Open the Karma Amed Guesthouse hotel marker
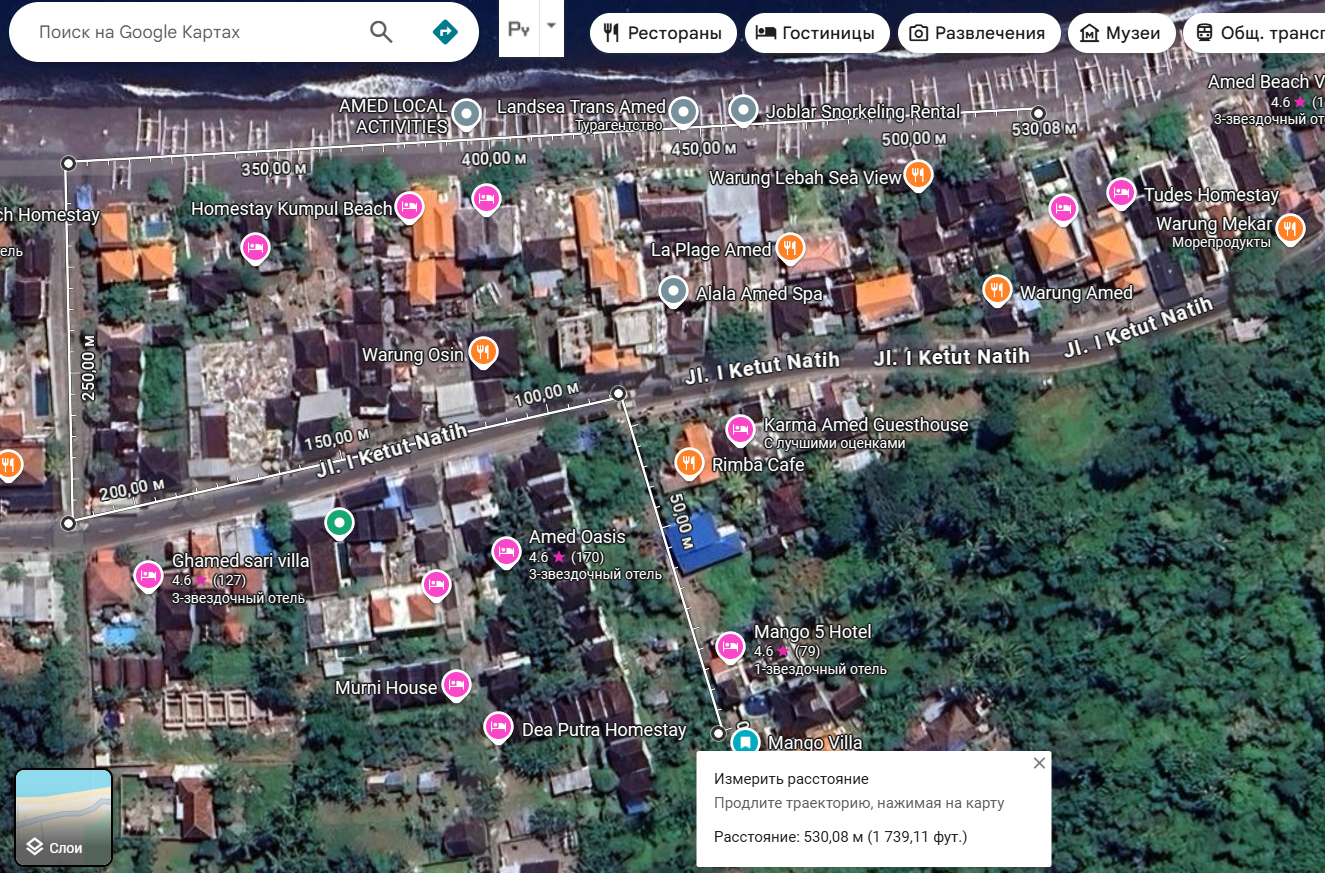 (740, 429)
